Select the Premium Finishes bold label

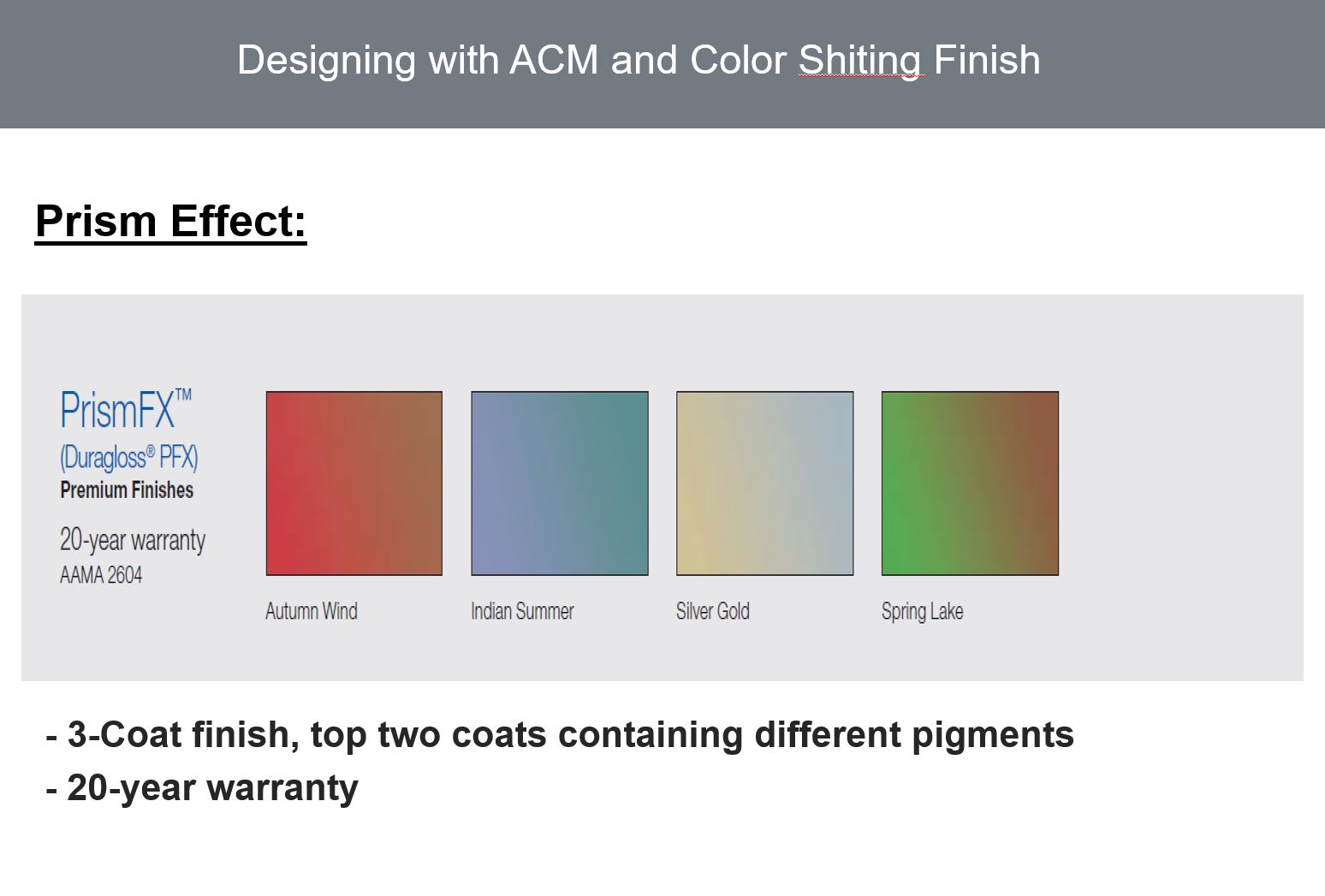[127, 490]
